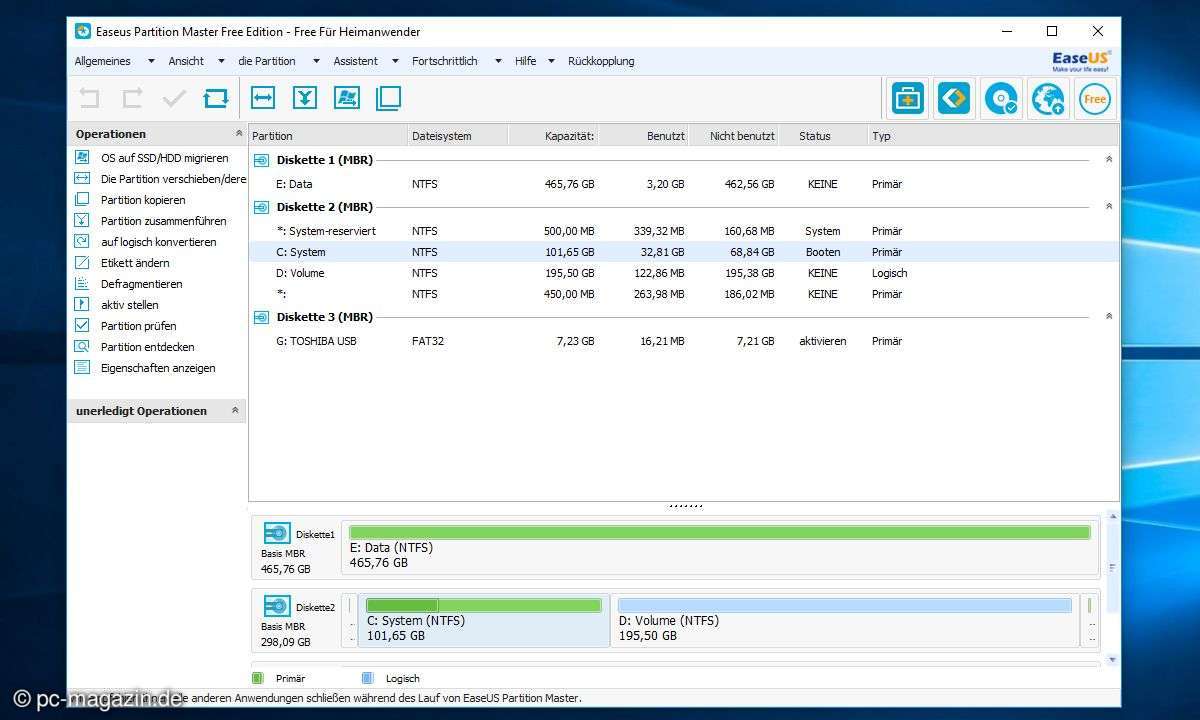Click the aktiv stellen sidebar icon

(82, 304)
